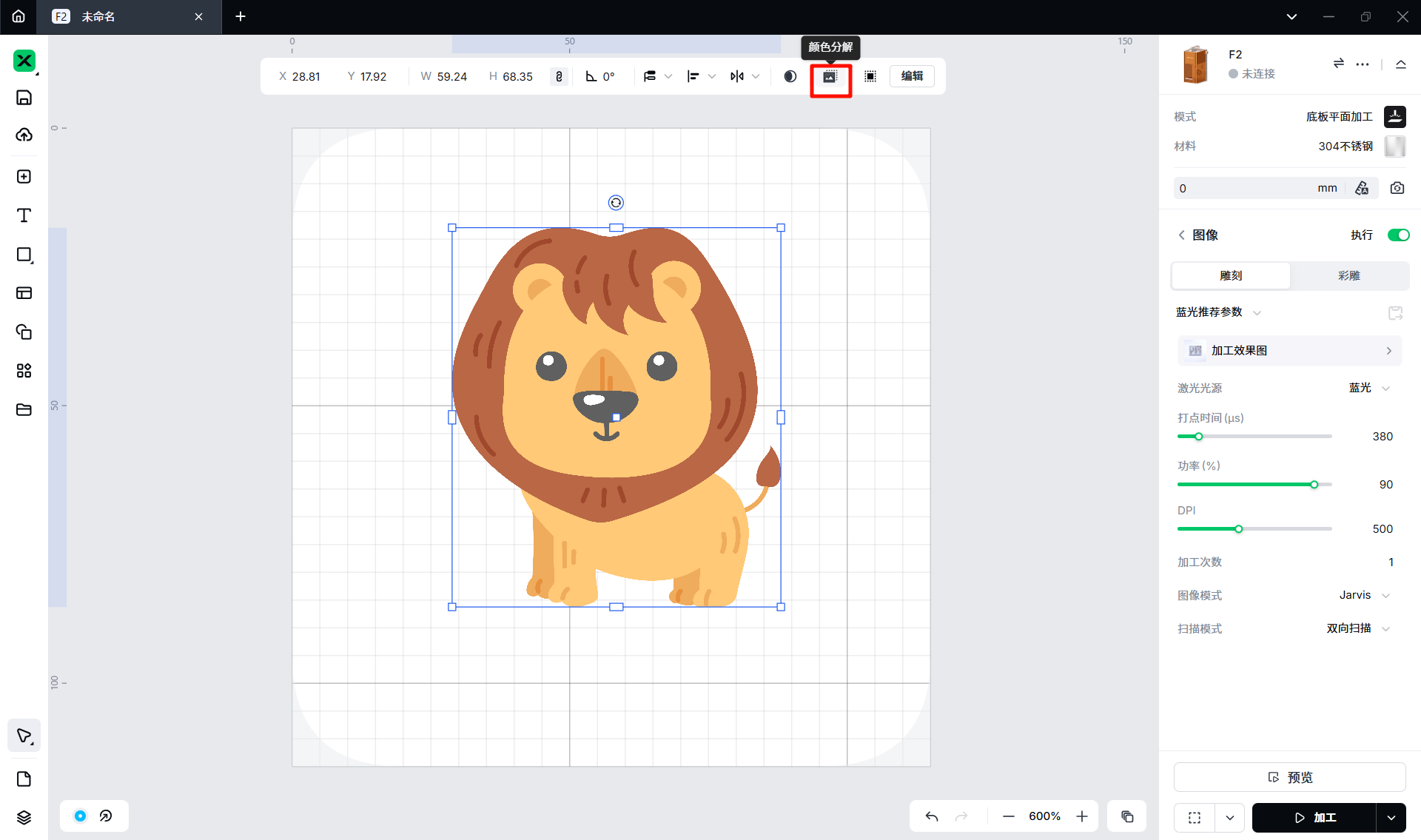The image size is (1421, 840).
Task: Click the color decomposition icon in toolbar
Action: pos(830,77)
